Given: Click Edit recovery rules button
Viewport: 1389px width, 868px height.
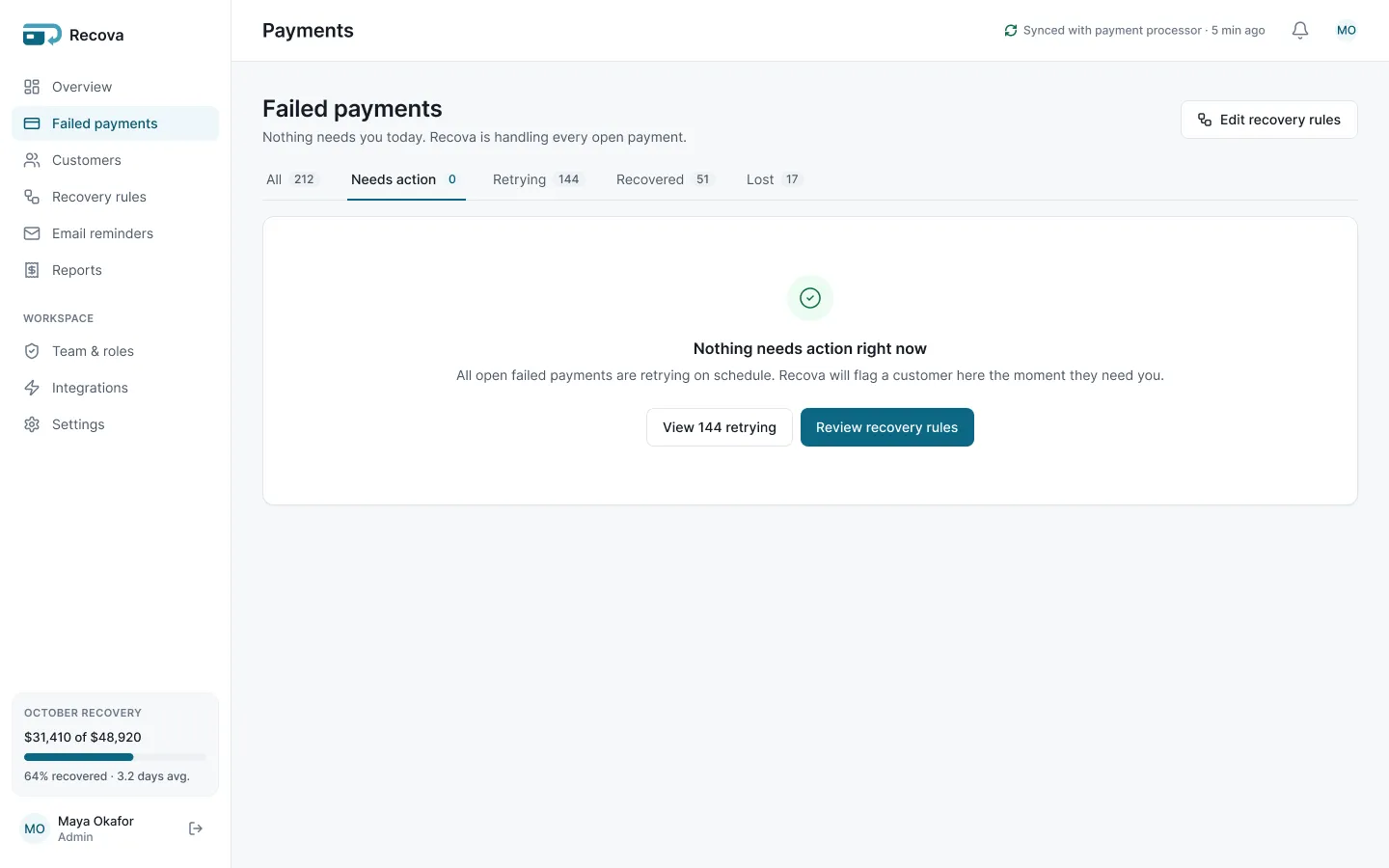Looking at the screenshot, I should point(1268,120).
